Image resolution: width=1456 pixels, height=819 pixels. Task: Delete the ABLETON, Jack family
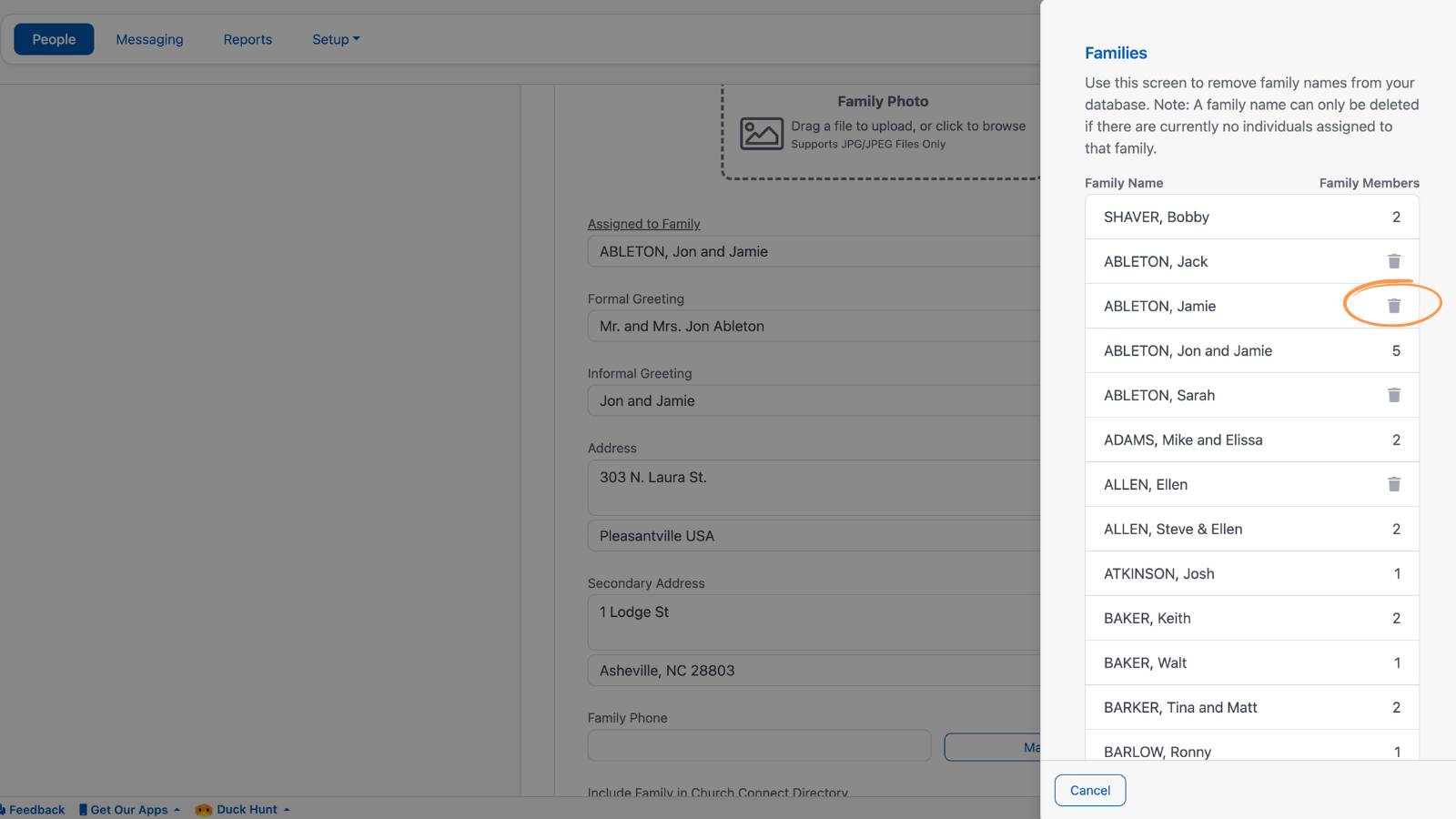[x=1393, y=261]
